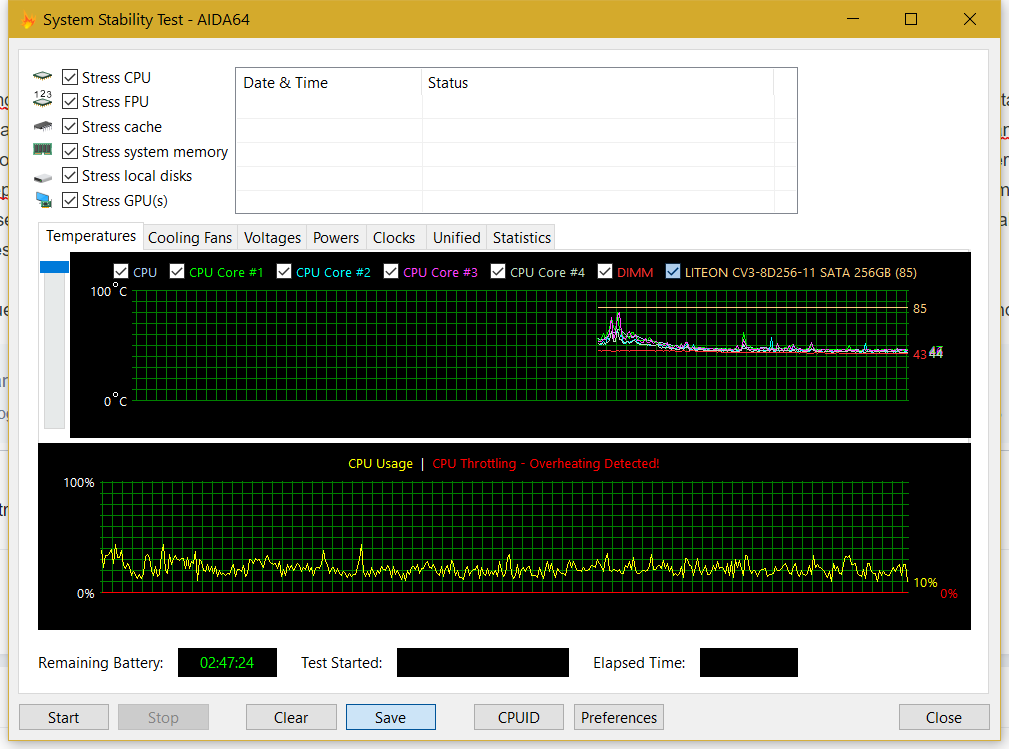
Task: Open the Powers tab
Action: (x=336, y=237)
